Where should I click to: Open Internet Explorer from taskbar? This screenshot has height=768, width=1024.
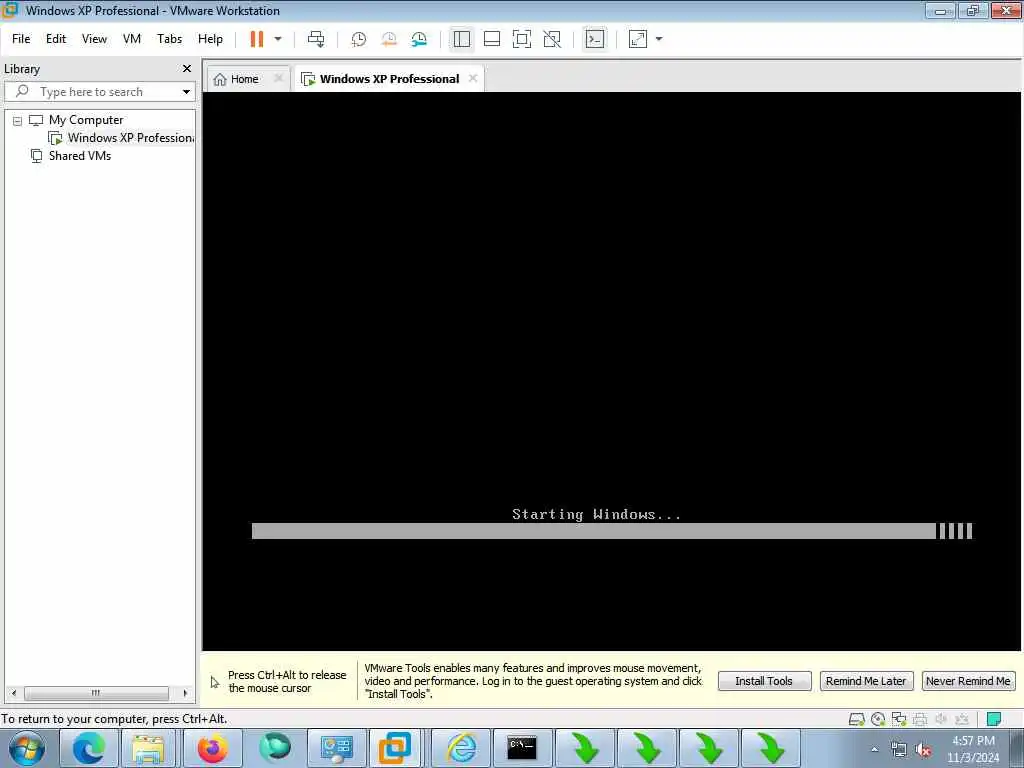[x=461, y=748]
